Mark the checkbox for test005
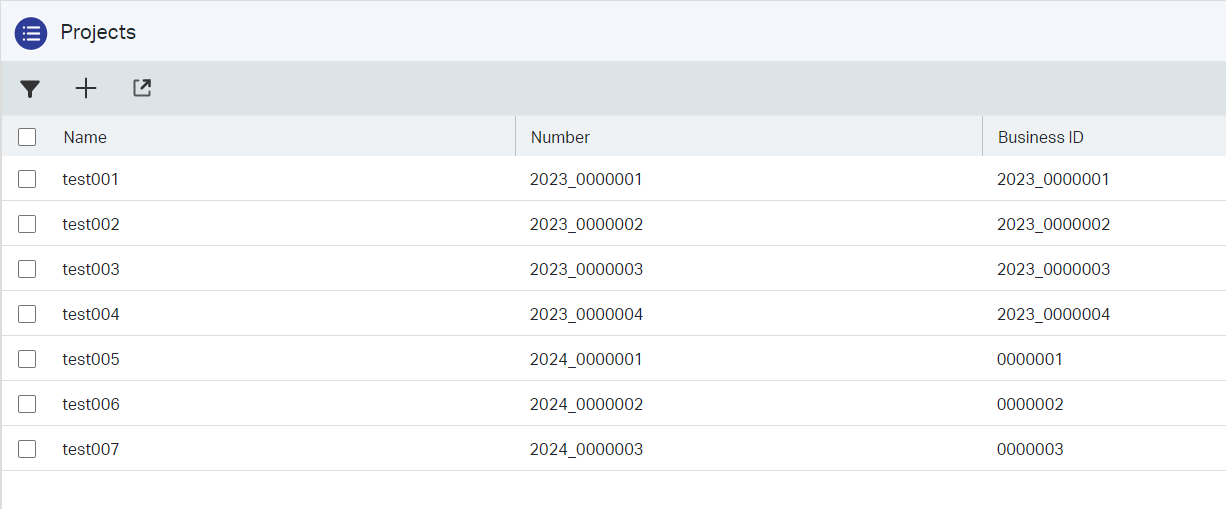This screenshot has height=509, width=1226. 27,359
